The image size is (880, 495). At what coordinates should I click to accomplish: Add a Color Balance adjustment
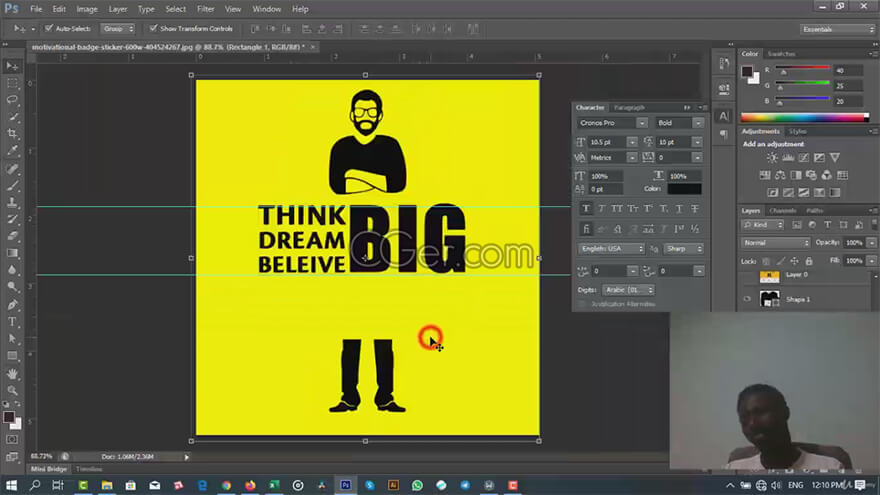pyautogui.click(x=780, y=175)
